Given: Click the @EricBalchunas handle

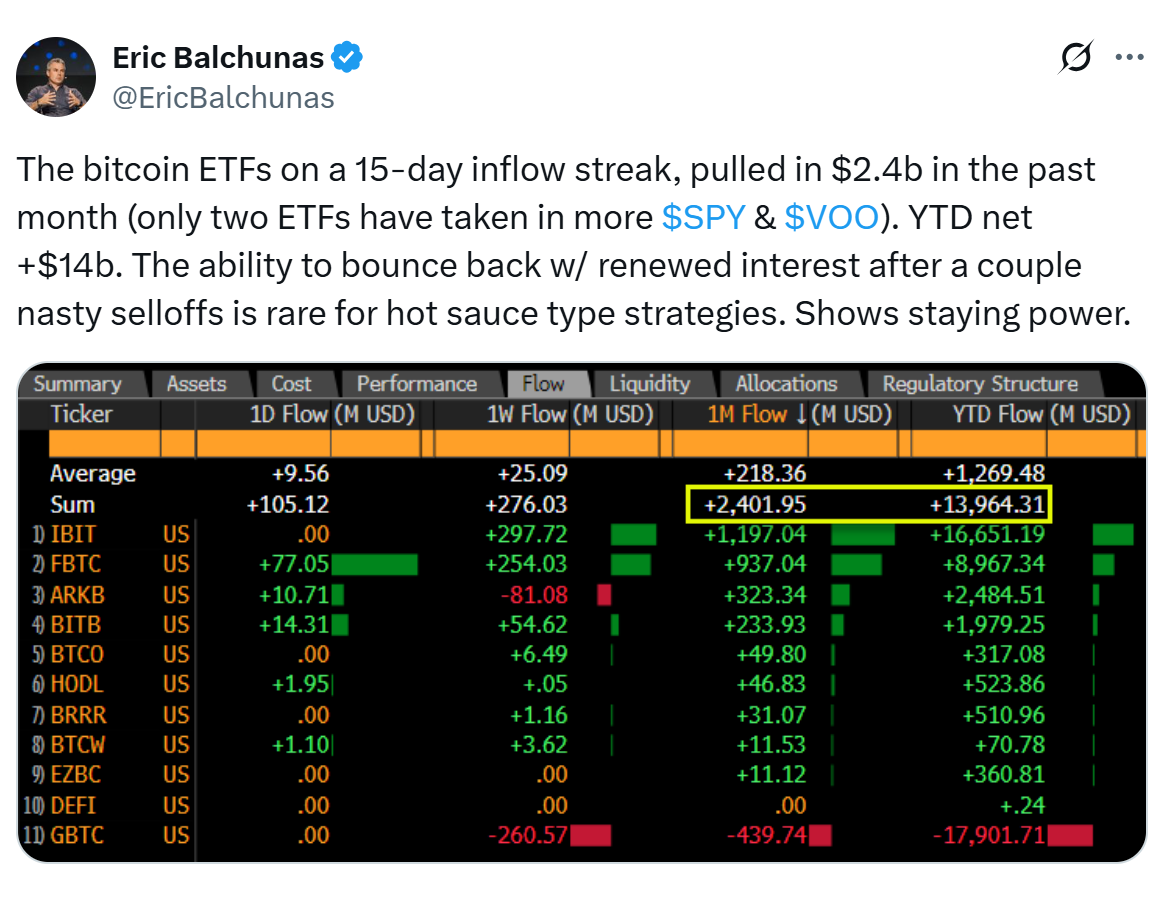Looking at the screenshot, I should (x=224, y=97).
